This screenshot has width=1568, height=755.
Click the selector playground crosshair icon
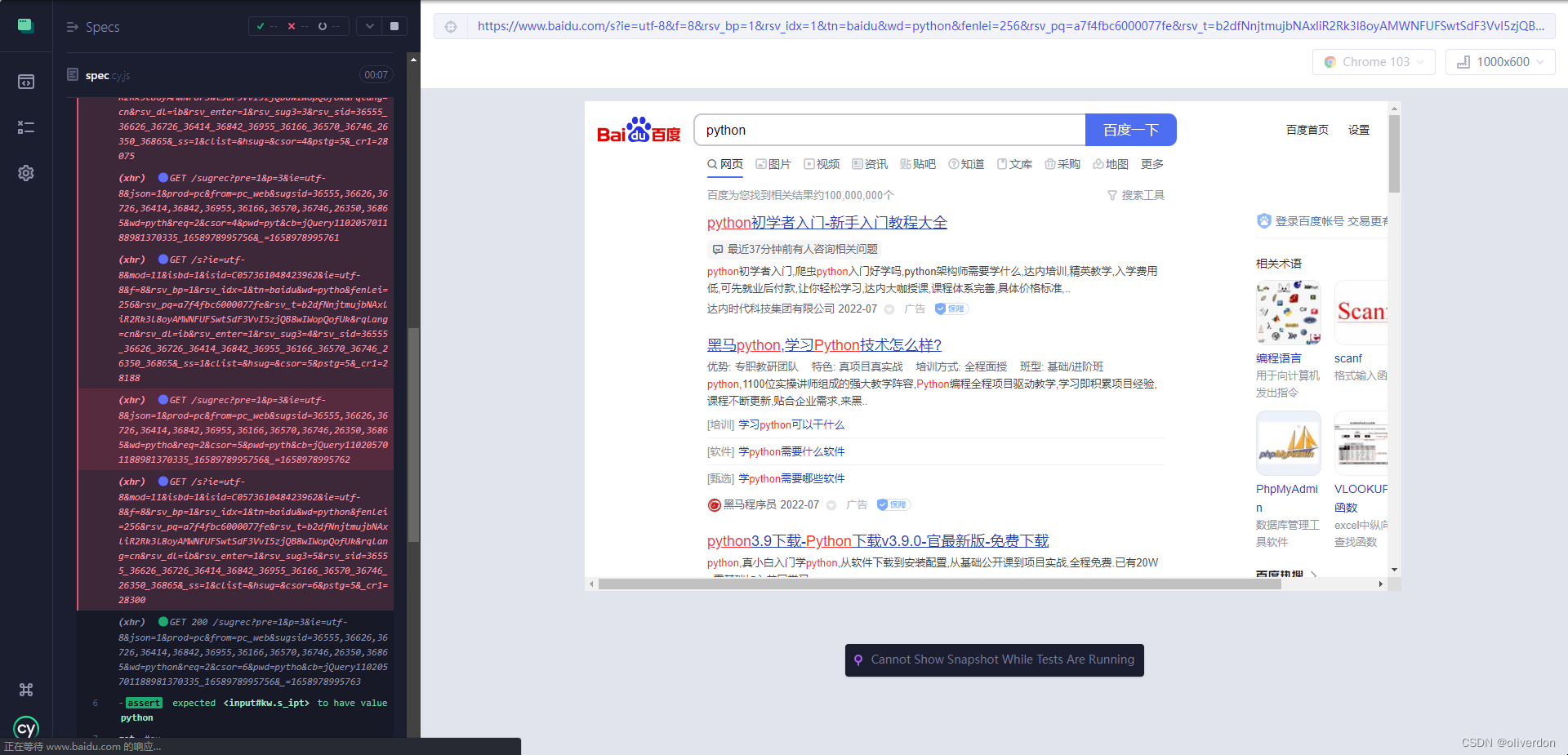click(451, 27)
